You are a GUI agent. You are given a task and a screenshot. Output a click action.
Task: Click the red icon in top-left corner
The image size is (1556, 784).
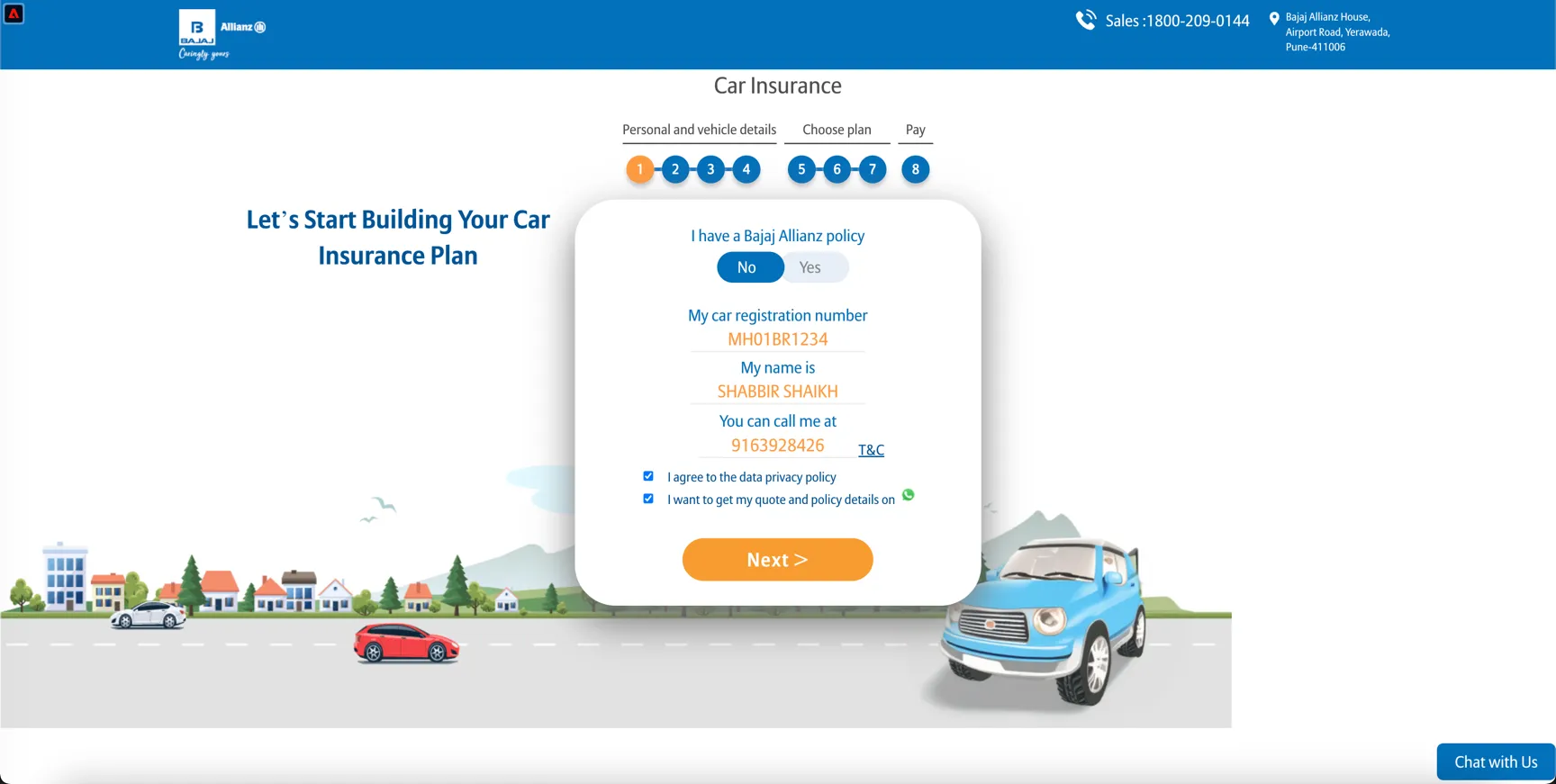[x=14, y=14]
